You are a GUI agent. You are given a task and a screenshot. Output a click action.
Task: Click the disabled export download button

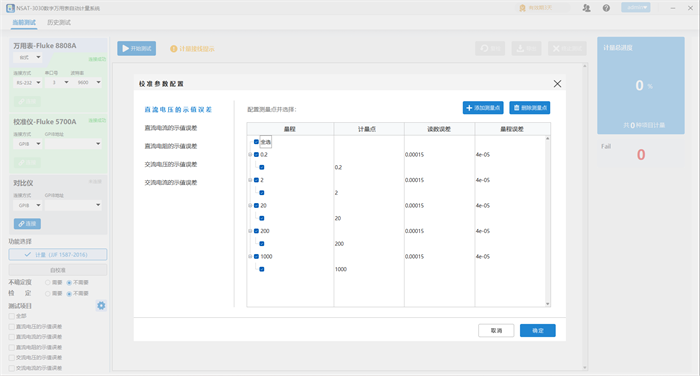tap(527, 48)
